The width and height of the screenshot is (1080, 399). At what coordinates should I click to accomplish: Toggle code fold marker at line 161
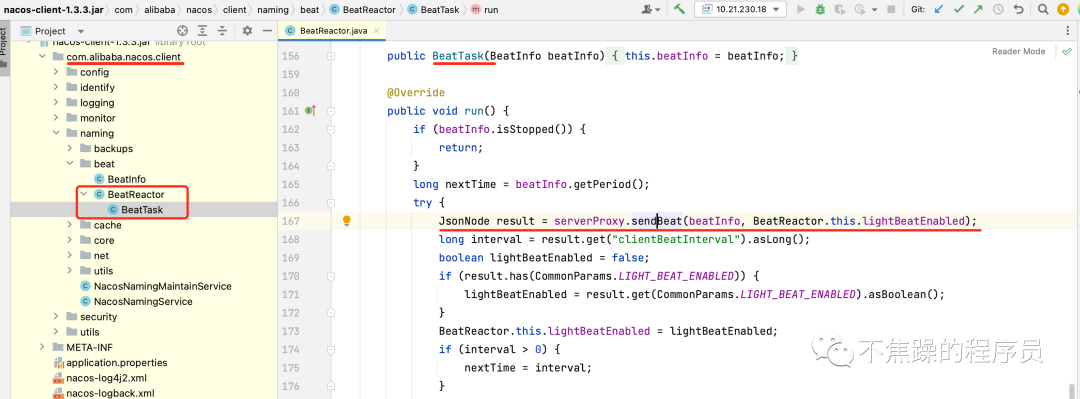click(331, 110)
